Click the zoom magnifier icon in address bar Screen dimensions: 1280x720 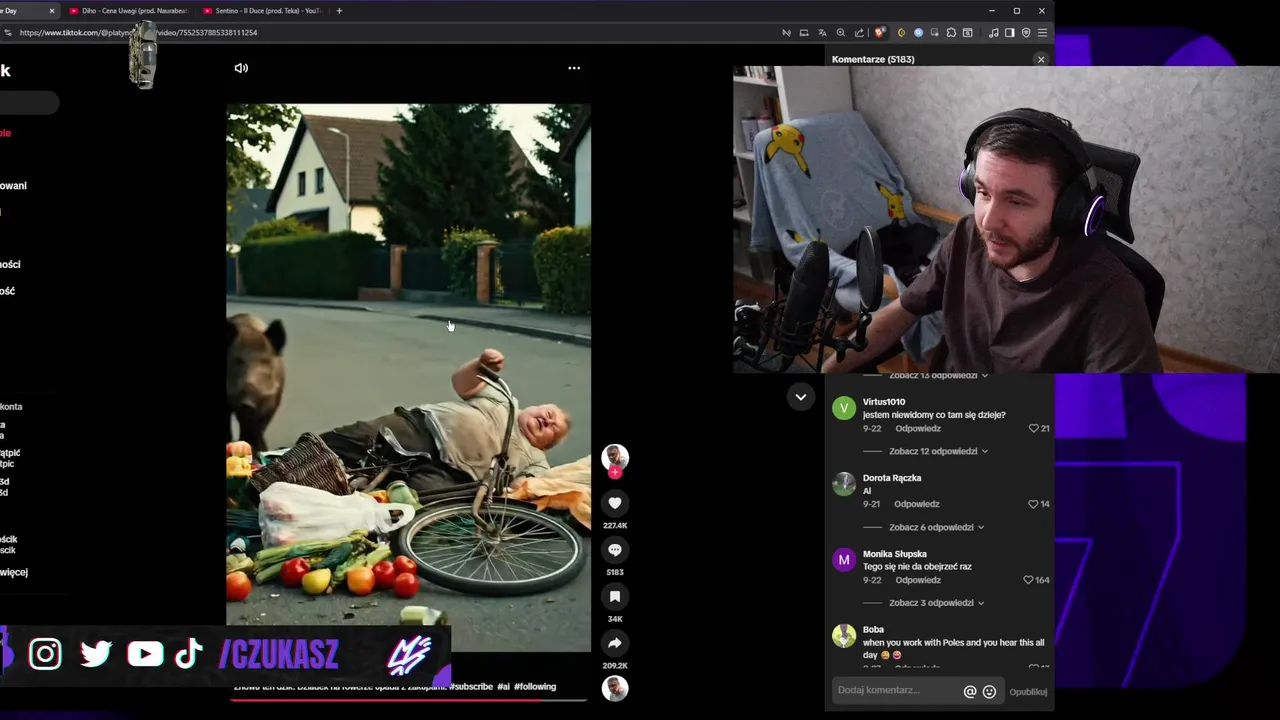tap(841, 32)
